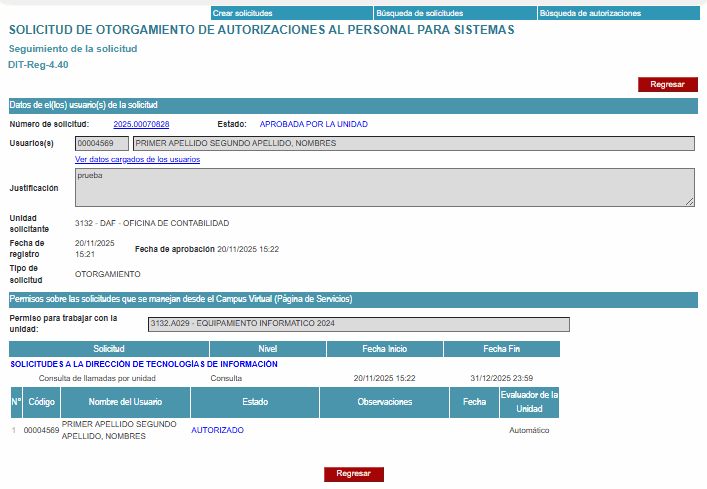Click the user name field
This screenshot has width=707, height=489.
[x=413, y=144]
